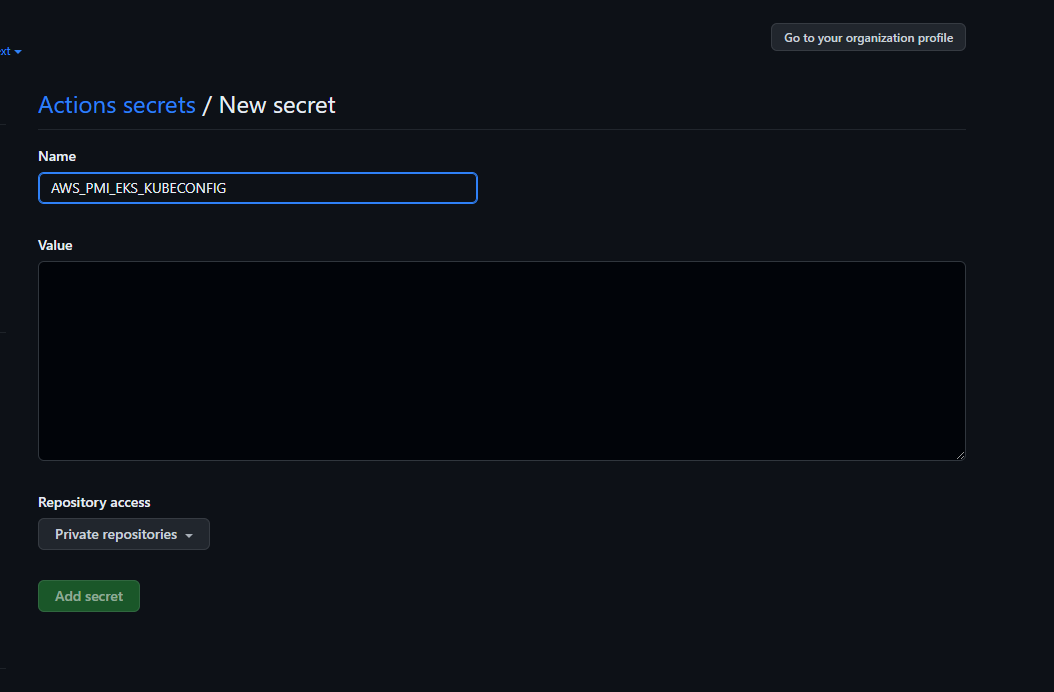This screenshot has width=1054, height=692.
Task: Click the Private repositories label text
Action: coord(116,534)
